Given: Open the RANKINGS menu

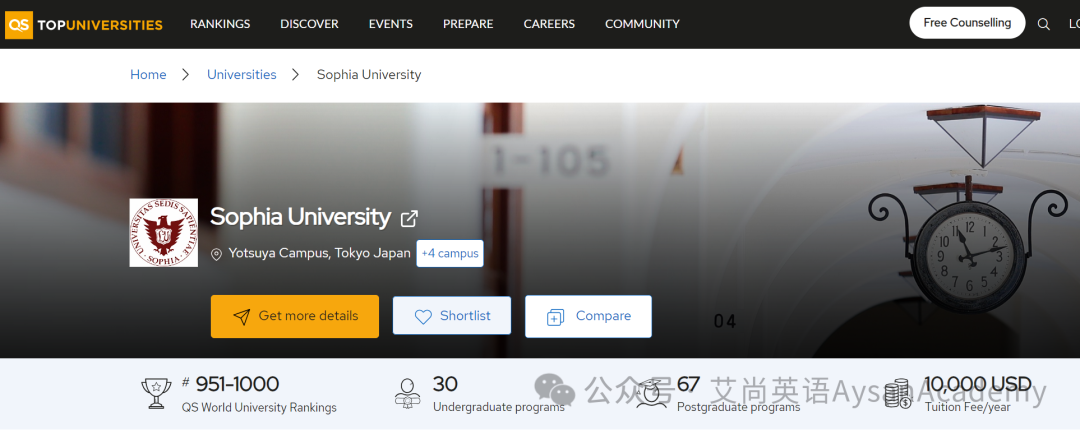Looking at the screenshot, I should point(220,24).
